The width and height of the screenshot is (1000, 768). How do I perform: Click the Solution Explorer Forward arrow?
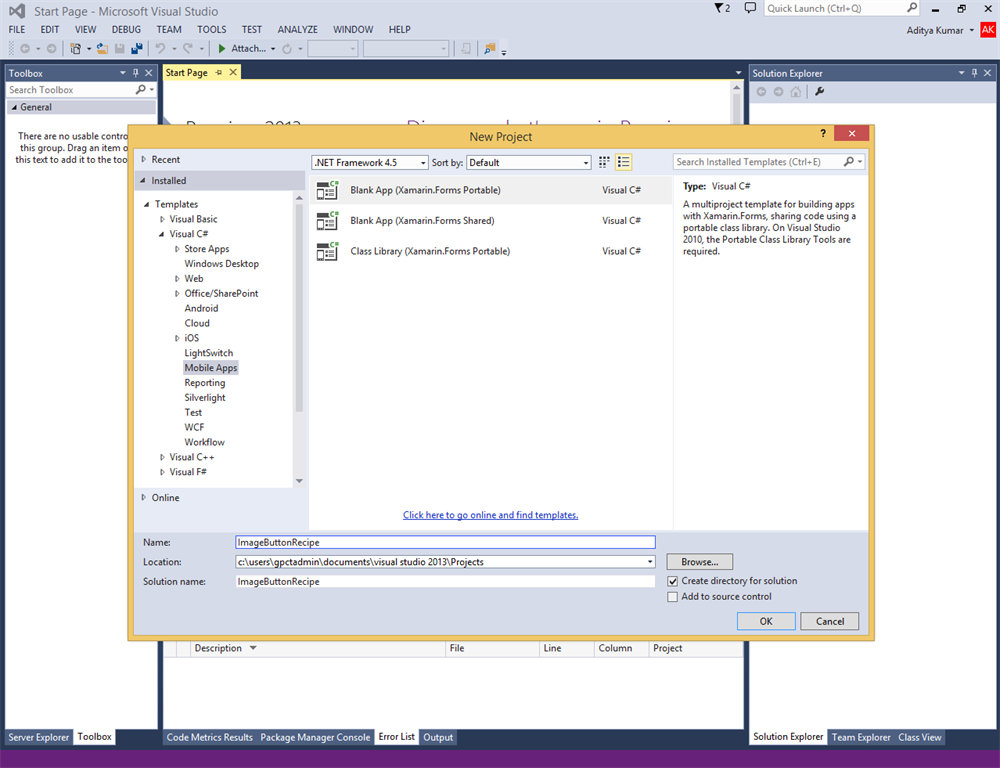pyautogui.click(x=778, y=92)
